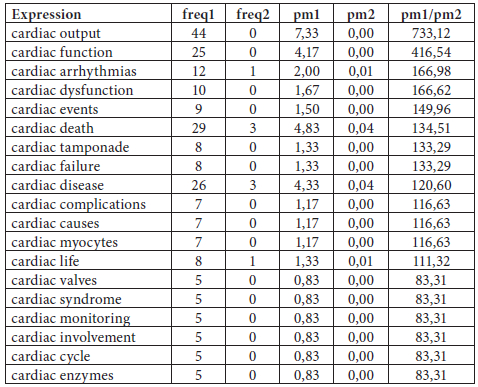
Task: Click the value 733,12 in the table
Action: [431, 33]
